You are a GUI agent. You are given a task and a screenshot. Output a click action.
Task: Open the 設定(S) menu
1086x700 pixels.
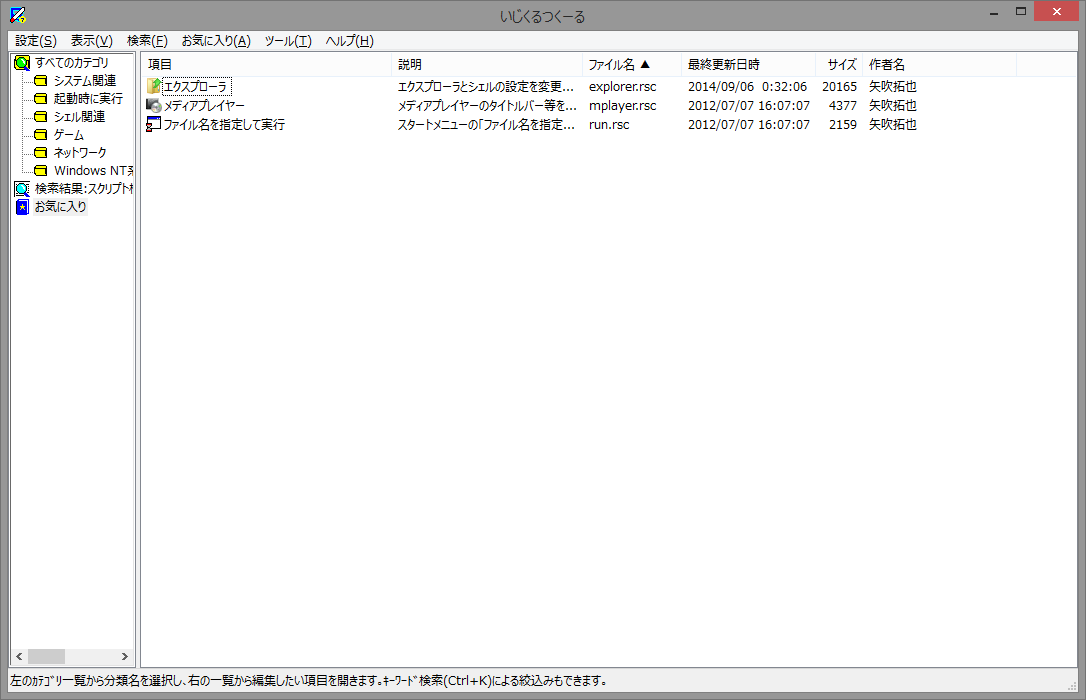(36, 41)
